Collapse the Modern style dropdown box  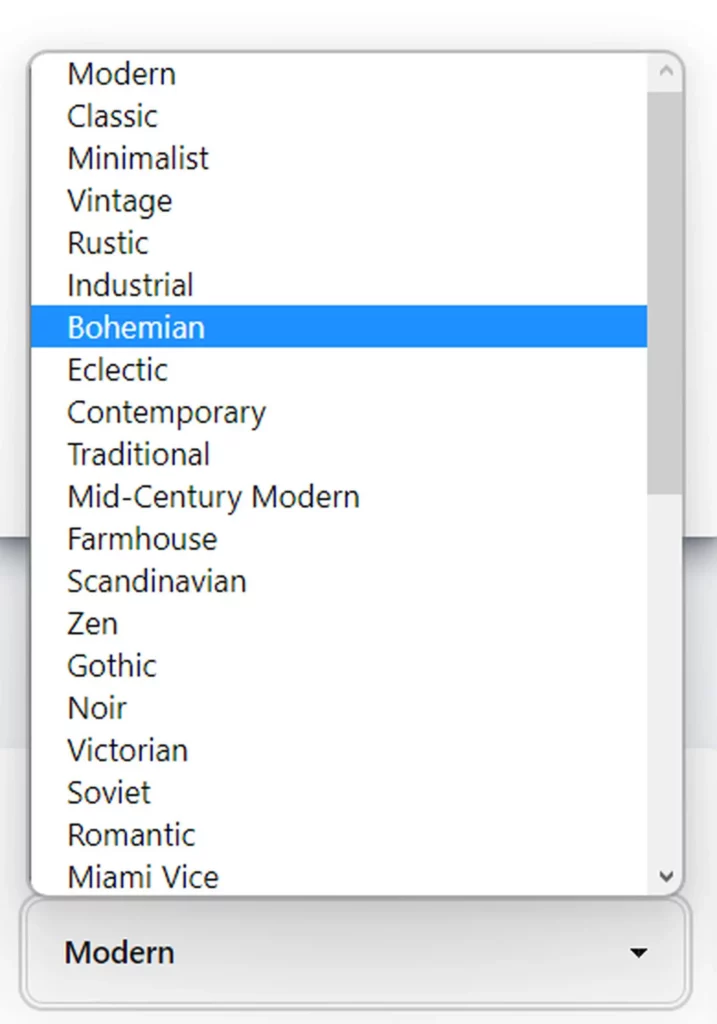(x=355, y=953)
